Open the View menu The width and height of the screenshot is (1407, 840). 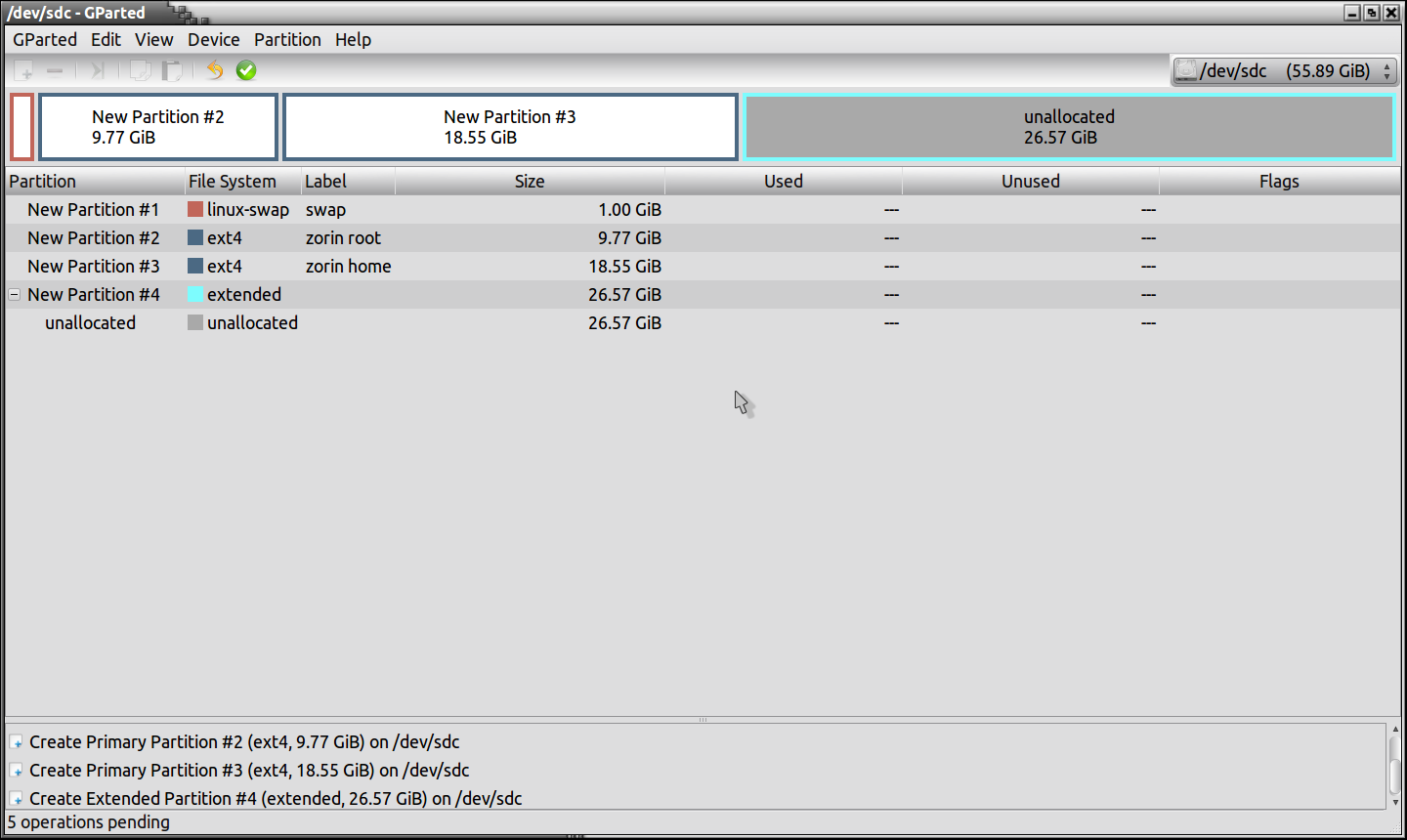pyautogui.click(x=153, y=39)
